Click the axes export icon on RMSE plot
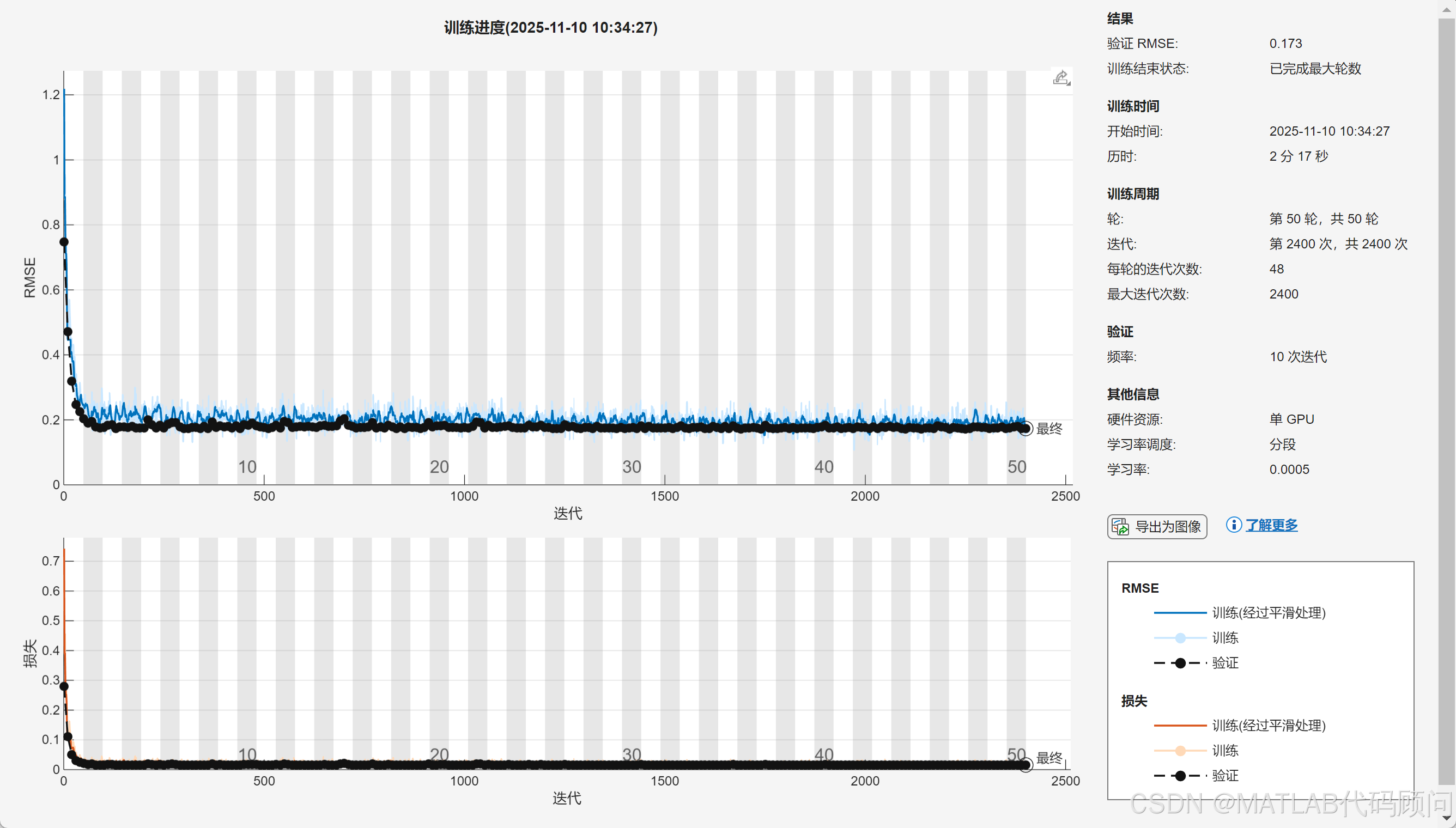The width and height of the screenshot is (1456, 828). 1061,78
